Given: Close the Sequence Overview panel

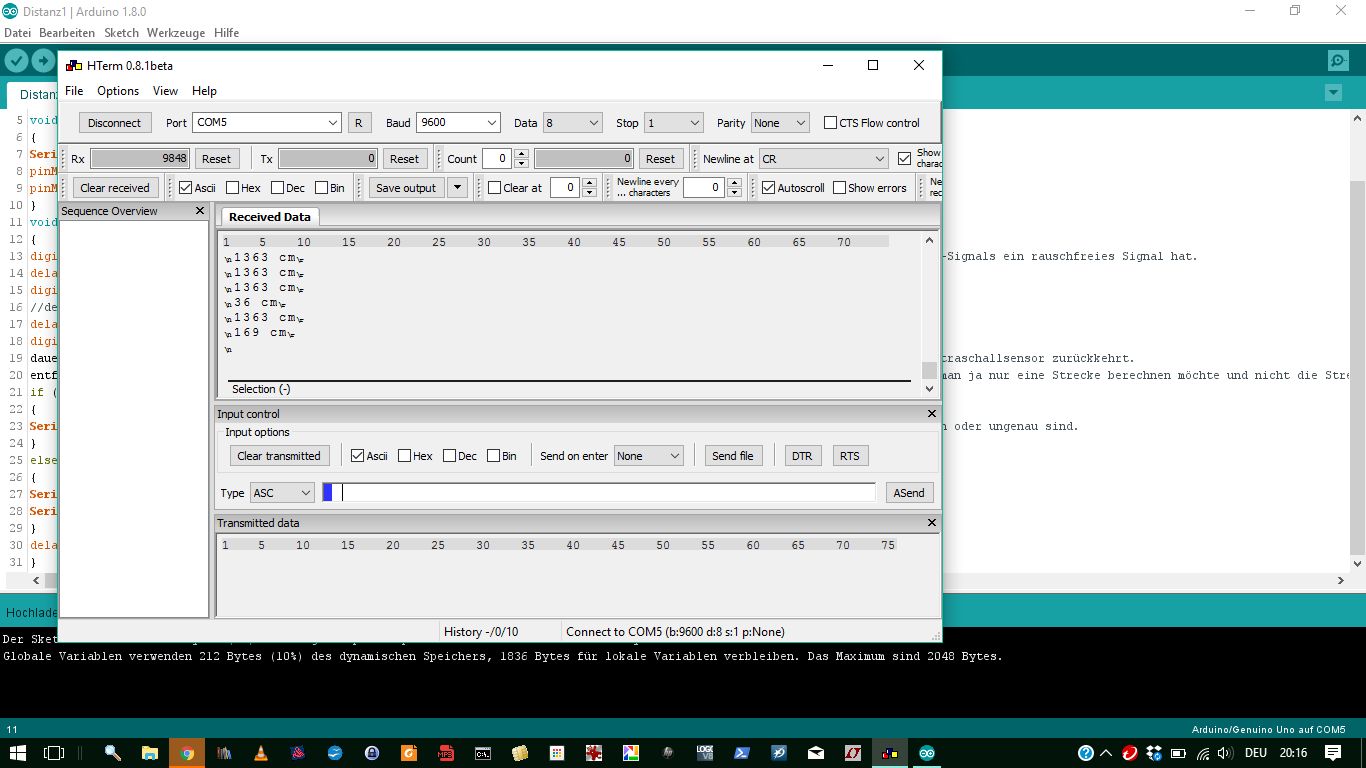Looking at the screenshot, I should 199,211.
